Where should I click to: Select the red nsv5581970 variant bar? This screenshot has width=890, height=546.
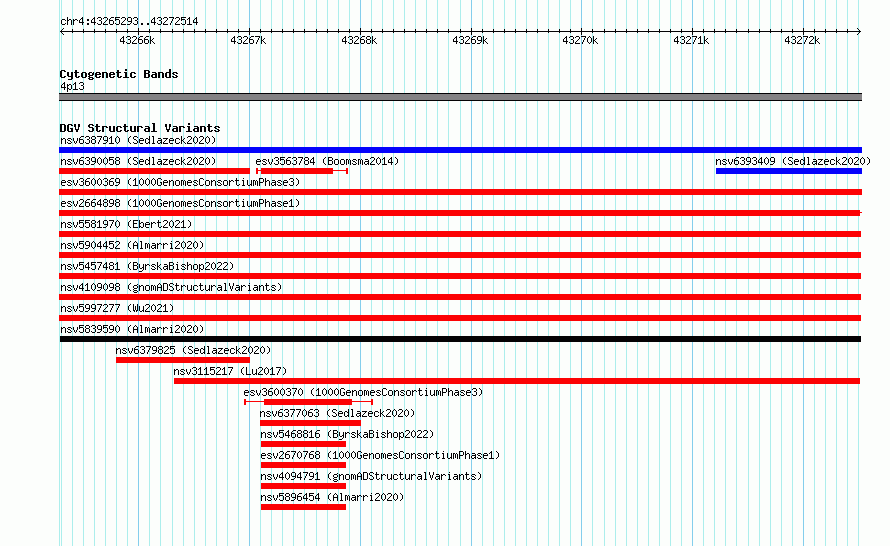point(460,234)
